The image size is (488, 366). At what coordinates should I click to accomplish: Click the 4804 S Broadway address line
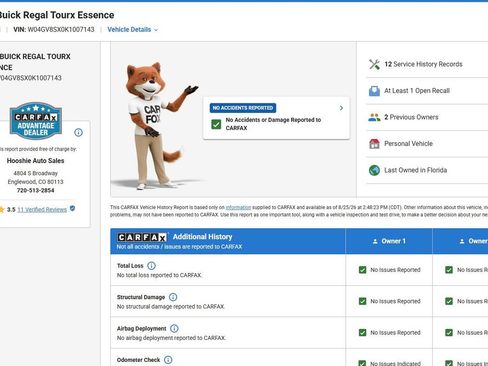click(36, 173)
